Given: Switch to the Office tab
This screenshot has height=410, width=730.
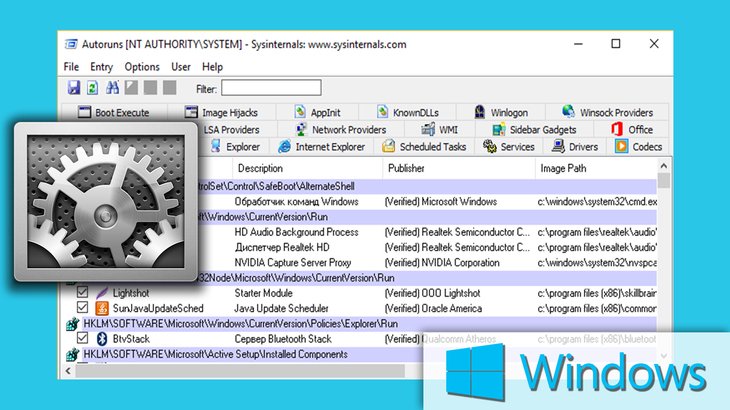Looking at the screenshot, I should [632, 130].
